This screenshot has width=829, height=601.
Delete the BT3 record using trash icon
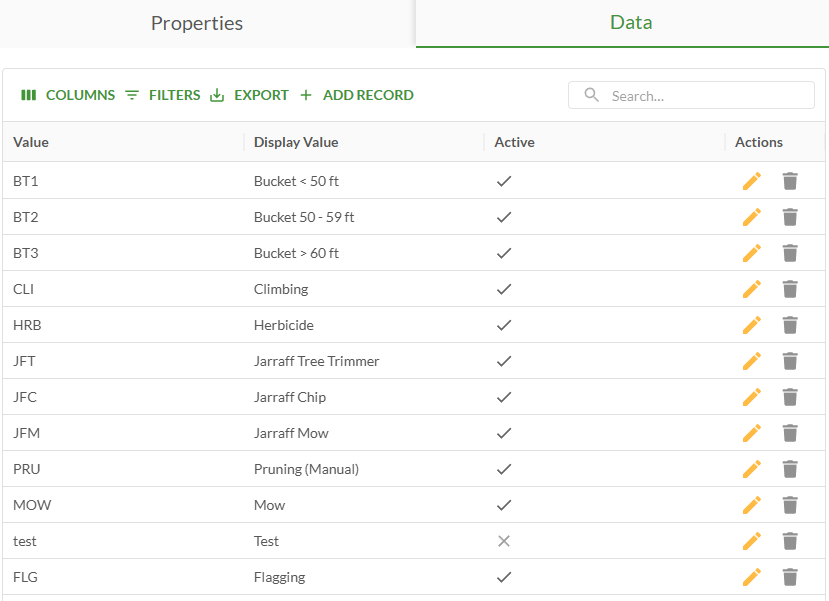pyautogui.click(x=790, y=253)
